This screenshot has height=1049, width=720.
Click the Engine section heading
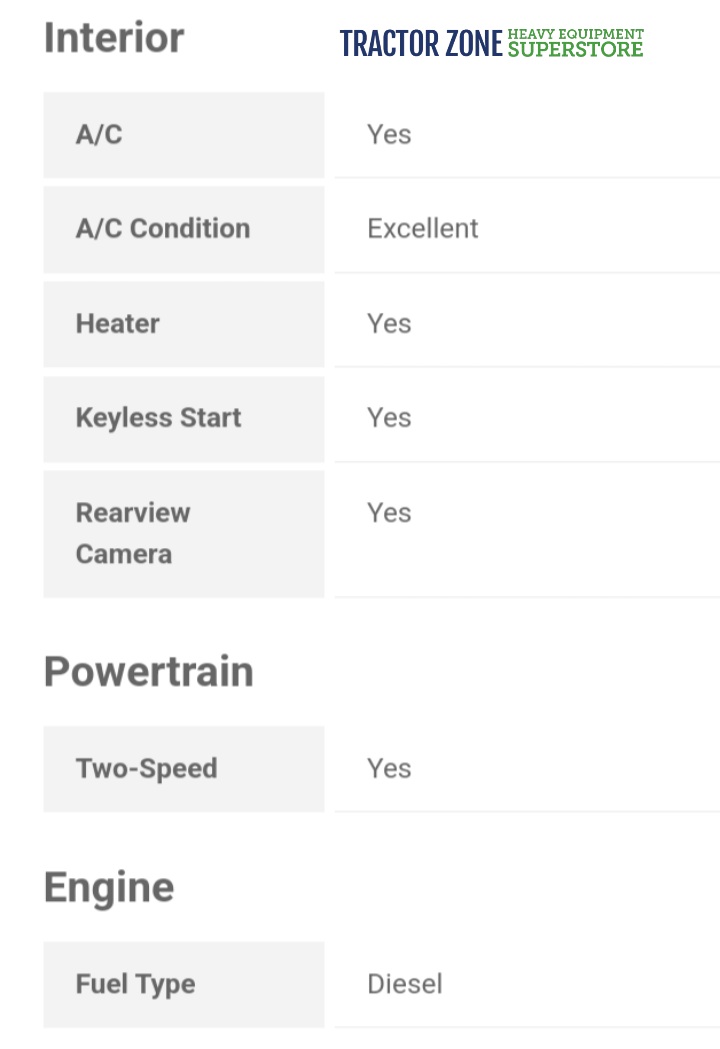tap(109, 887)
